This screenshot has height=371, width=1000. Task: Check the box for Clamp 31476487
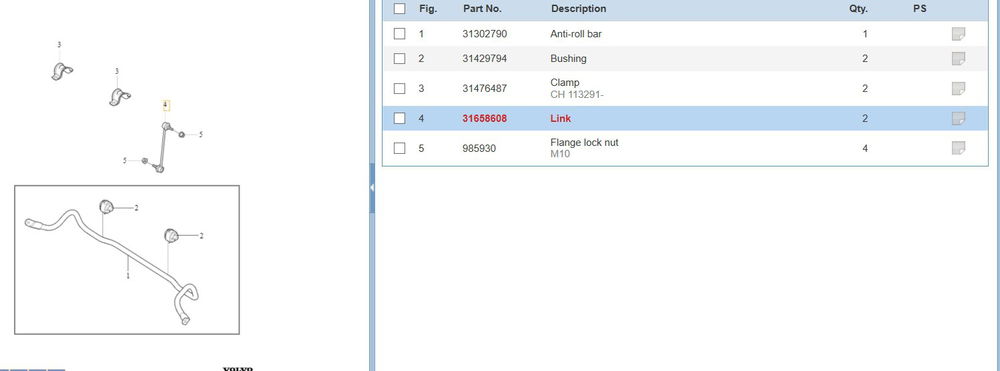click(399, 89)
